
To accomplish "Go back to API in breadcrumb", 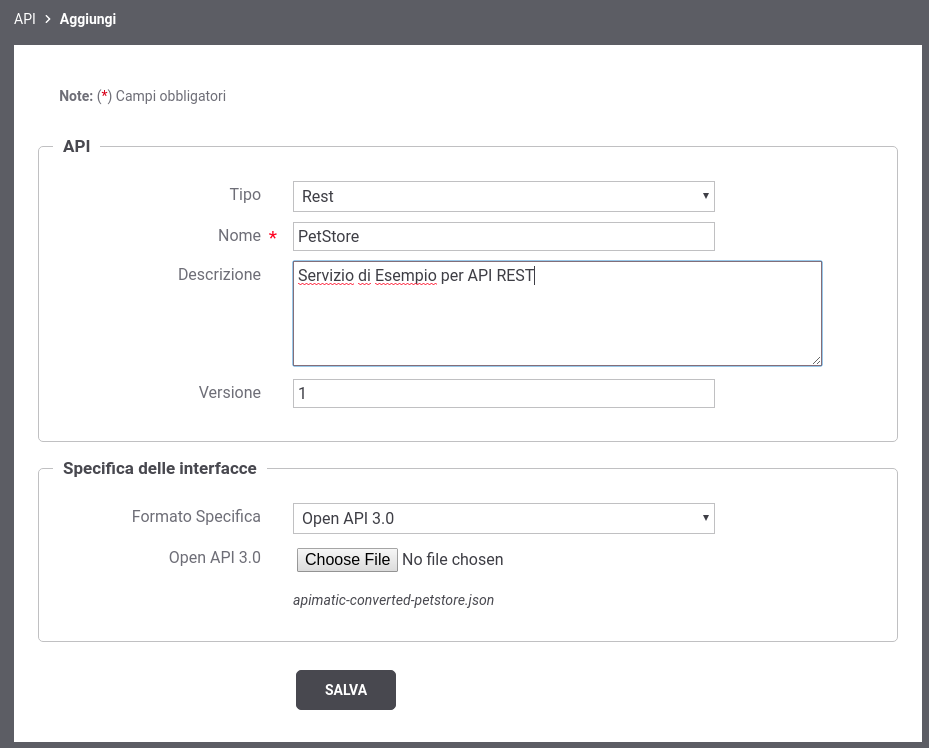I will click(25, 19).
